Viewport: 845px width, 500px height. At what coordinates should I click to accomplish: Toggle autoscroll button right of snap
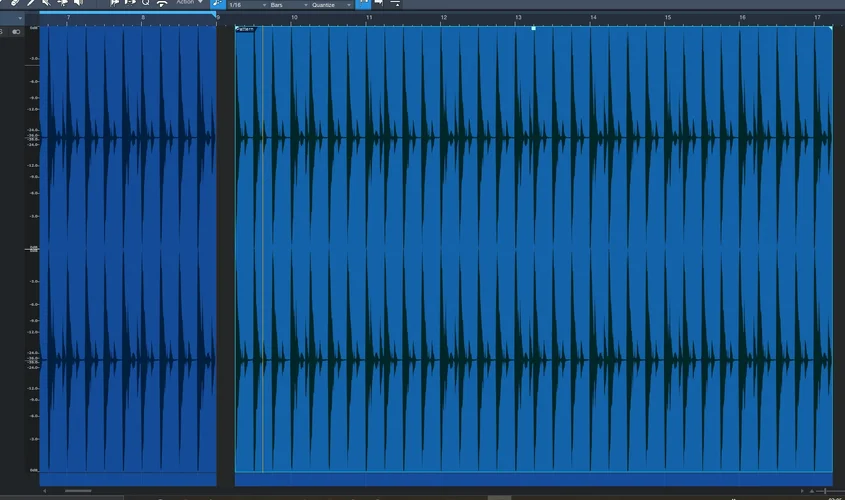379,4
